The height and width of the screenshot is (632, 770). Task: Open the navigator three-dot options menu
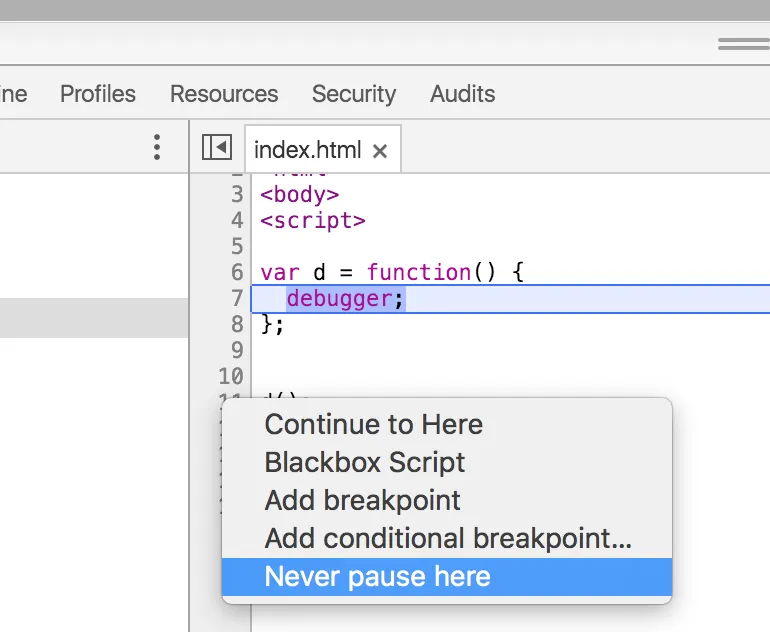157,148
